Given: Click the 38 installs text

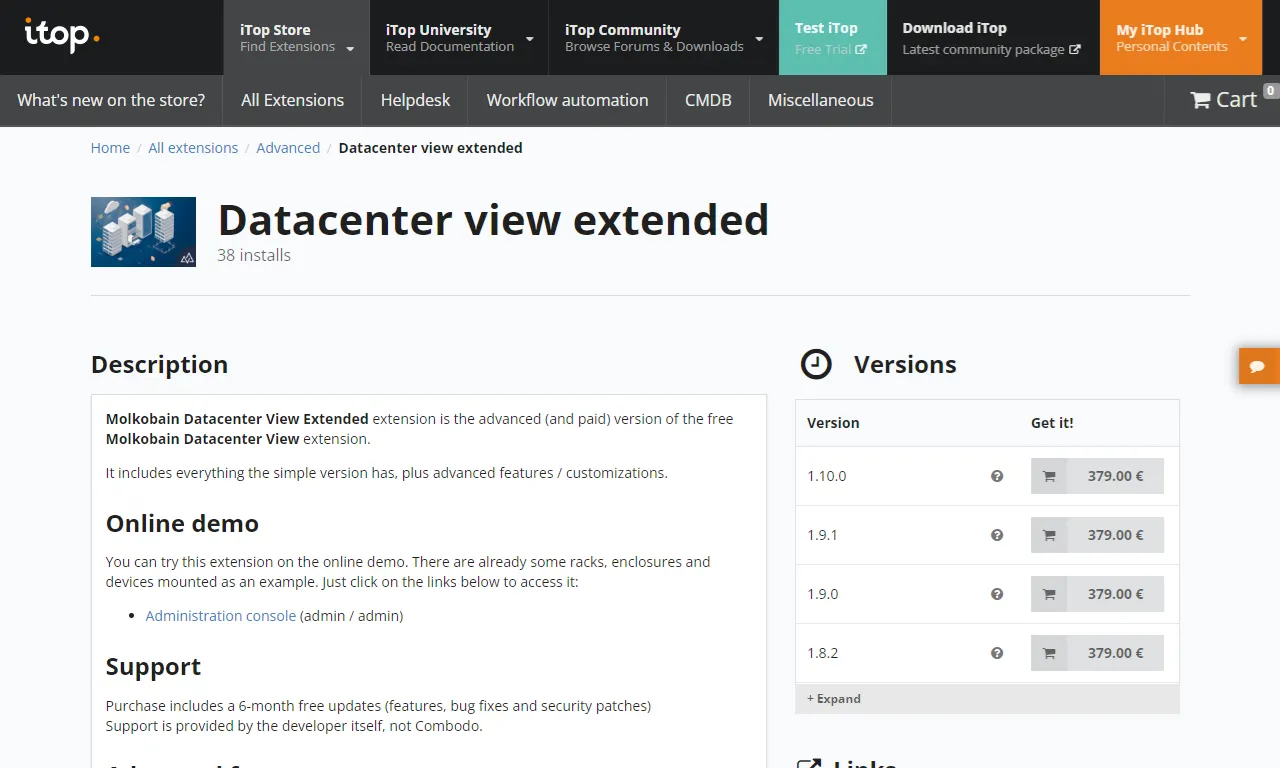Looking at the screenshot, I should (x=254, y=255).
